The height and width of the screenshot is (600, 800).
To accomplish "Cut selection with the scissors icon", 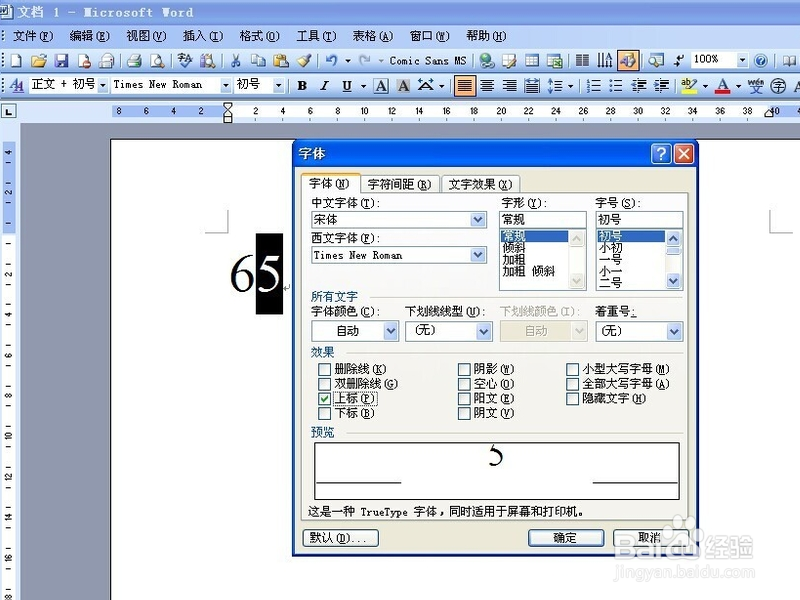I will pos(235,61).
